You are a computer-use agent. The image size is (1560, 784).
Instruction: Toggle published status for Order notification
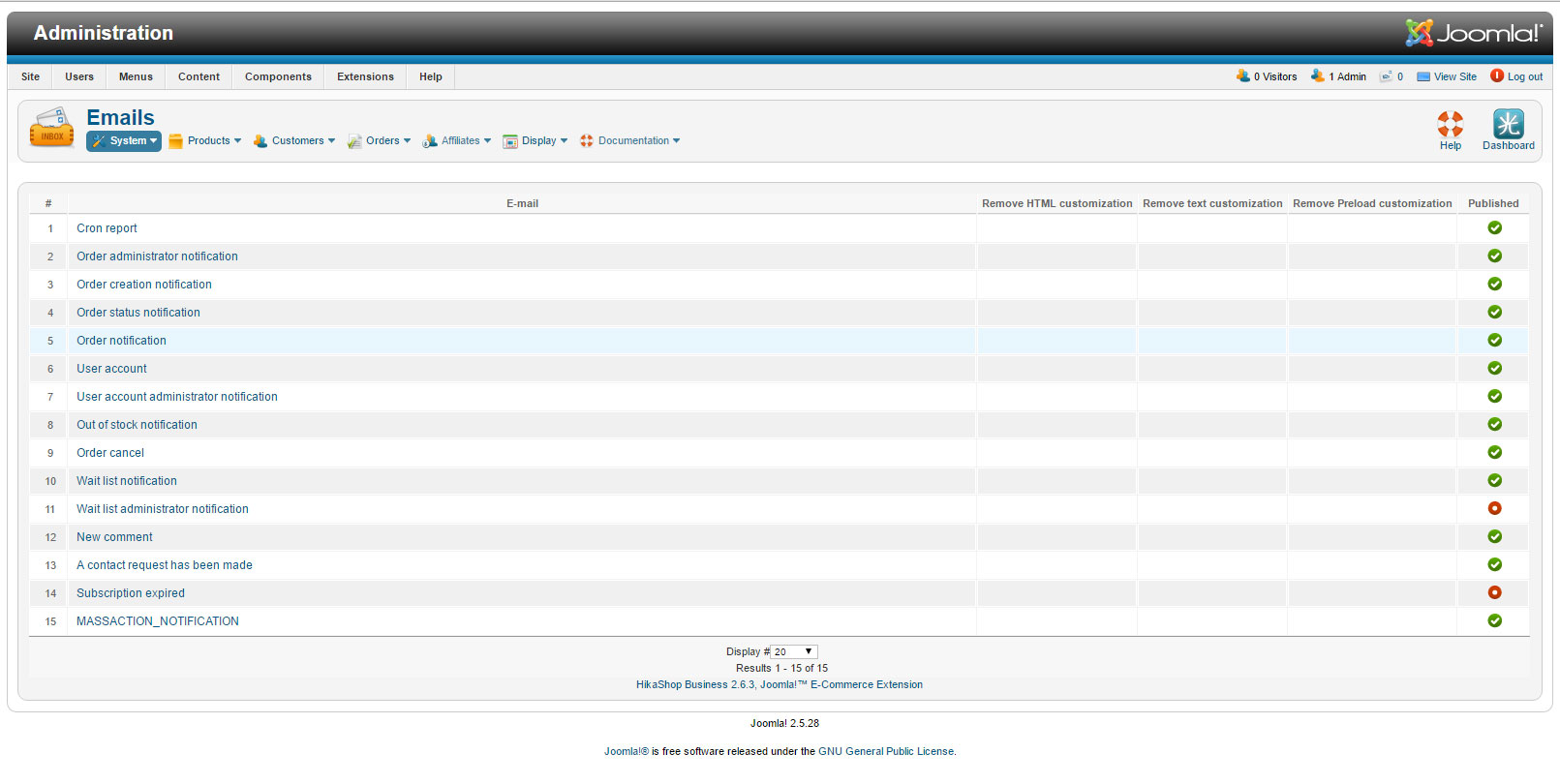pos(1494,340)
